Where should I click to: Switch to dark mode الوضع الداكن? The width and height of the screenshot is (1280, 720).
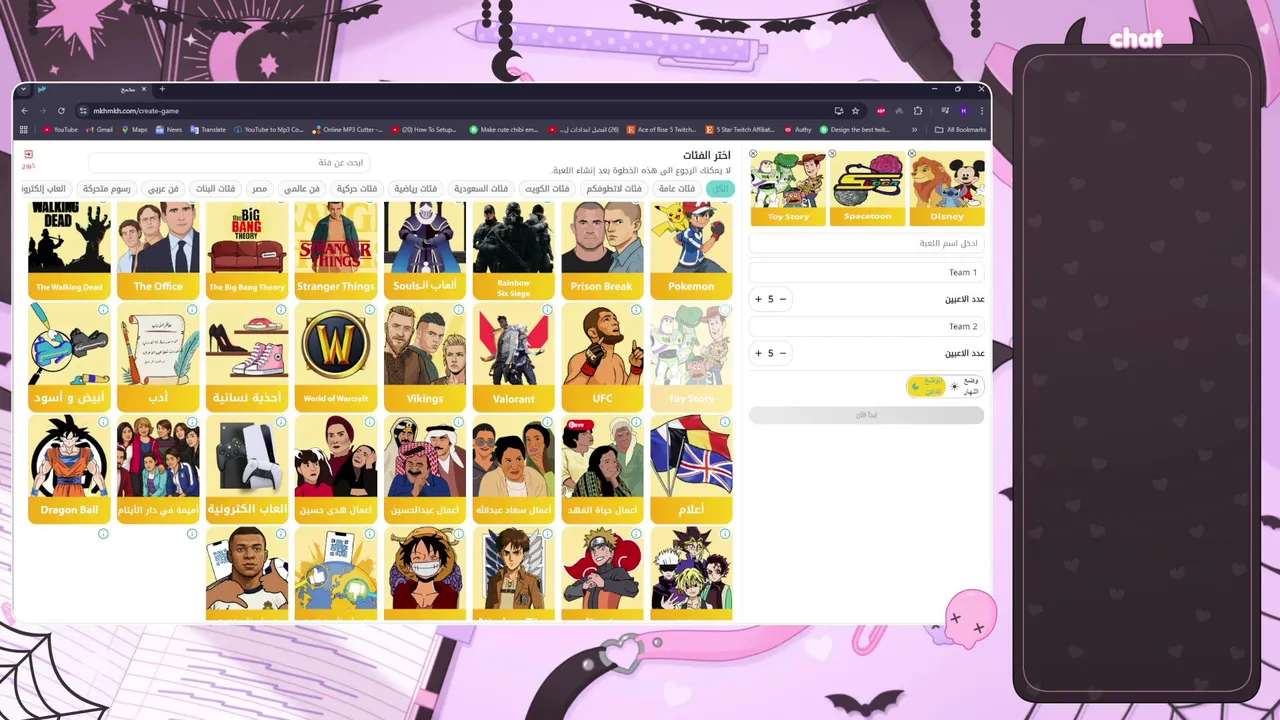[926, 386]
